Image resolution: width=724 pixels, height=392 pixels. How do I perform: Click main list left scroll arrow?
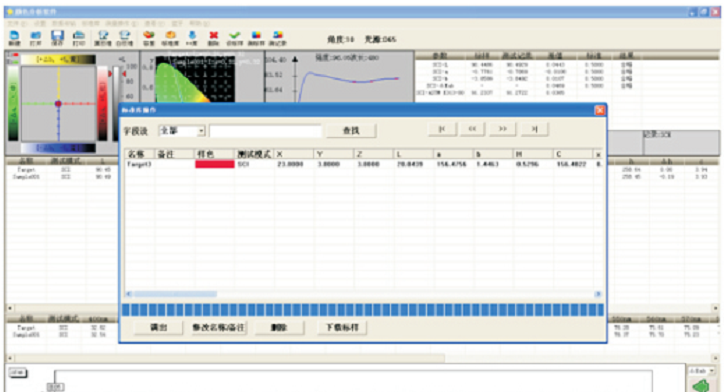[x=10, y=308]
